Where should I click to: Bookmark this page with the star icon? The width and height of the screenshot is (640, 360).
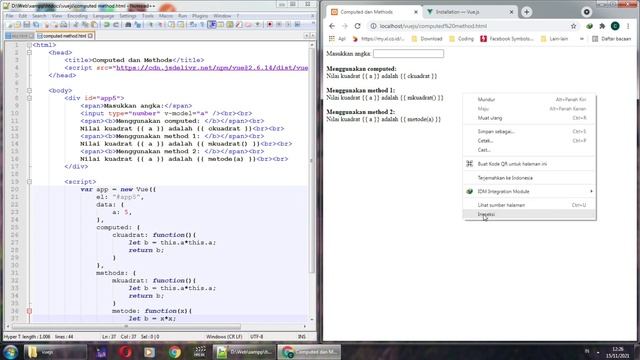573,26
